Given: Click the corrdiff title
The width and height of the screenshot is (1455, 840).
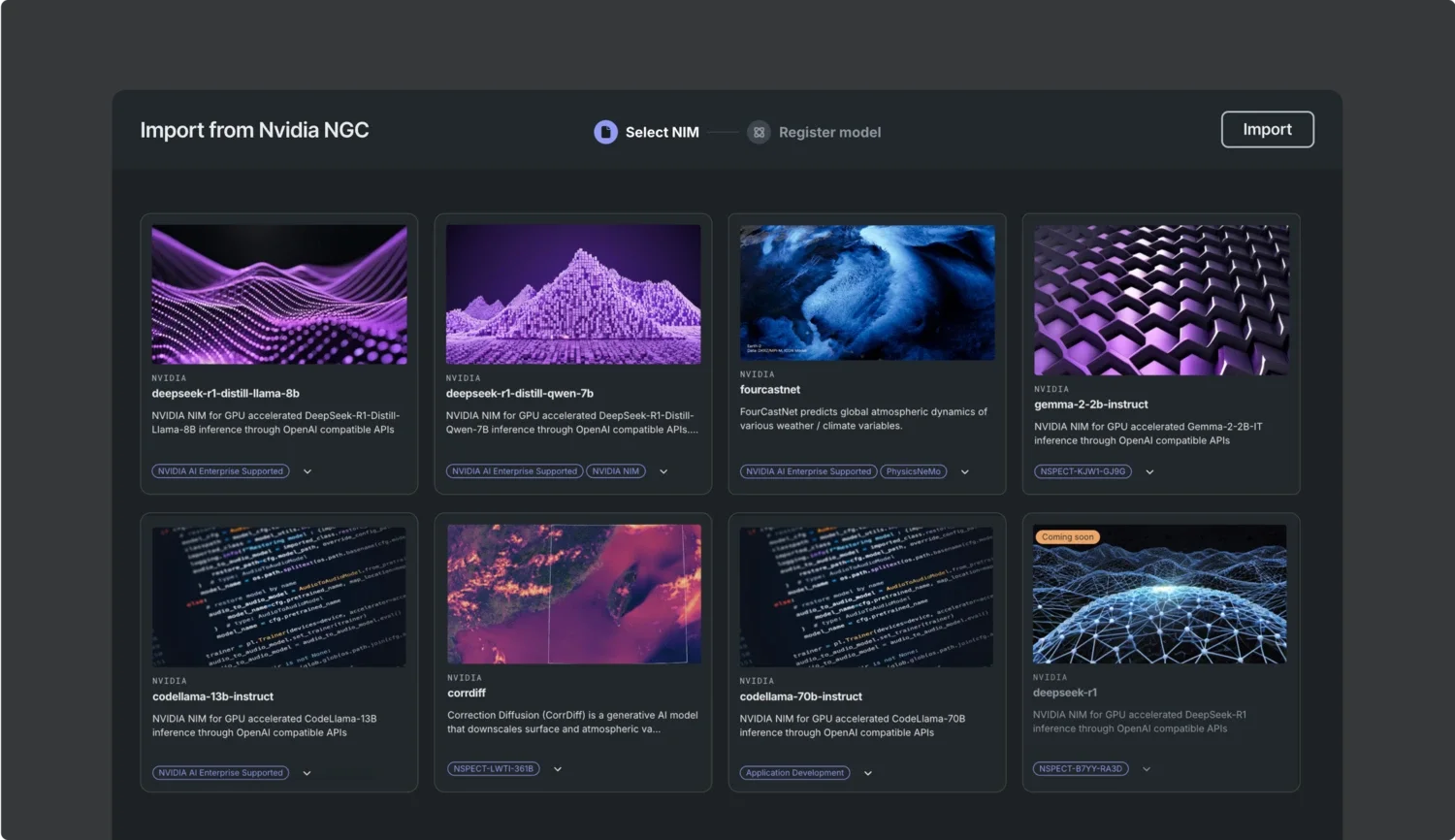Looking at the screenshot, I should point(467,693).
